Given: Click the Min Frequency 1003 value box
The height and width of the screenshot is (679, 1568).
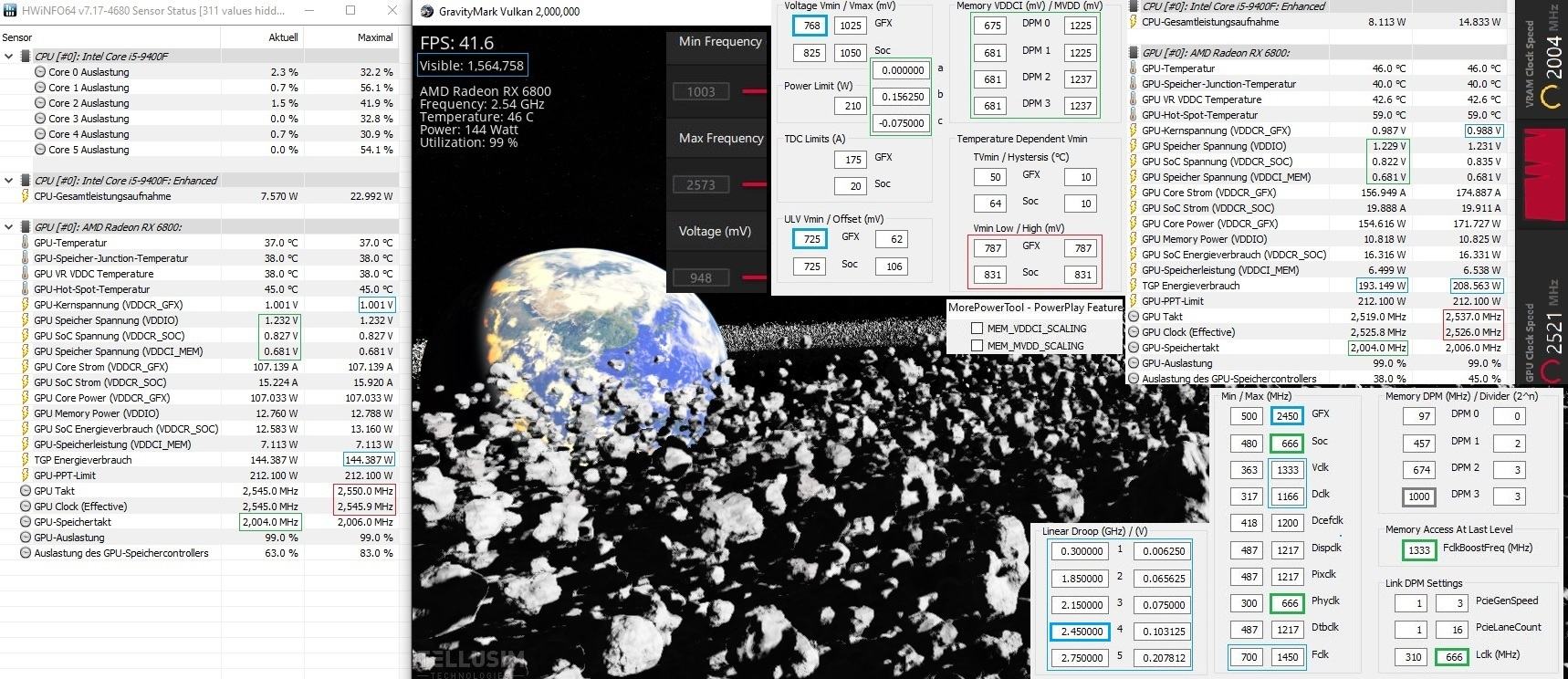Looking at the screenshot, I should [x=701, y=91].
